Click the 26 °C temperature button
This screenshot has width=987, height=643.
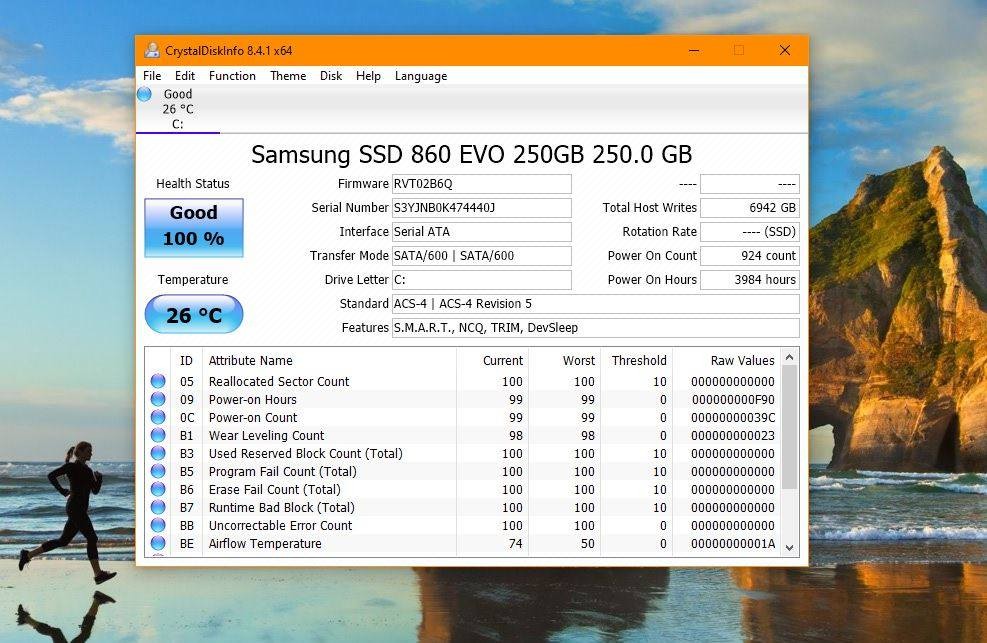(194, 314)
